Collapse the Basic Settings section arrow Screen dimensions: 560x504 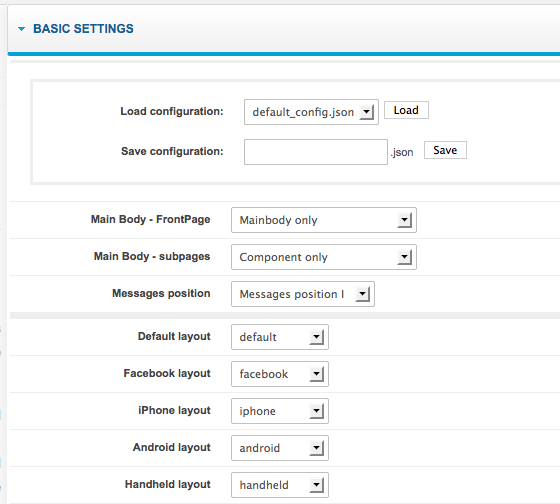[x=21, y=29]
